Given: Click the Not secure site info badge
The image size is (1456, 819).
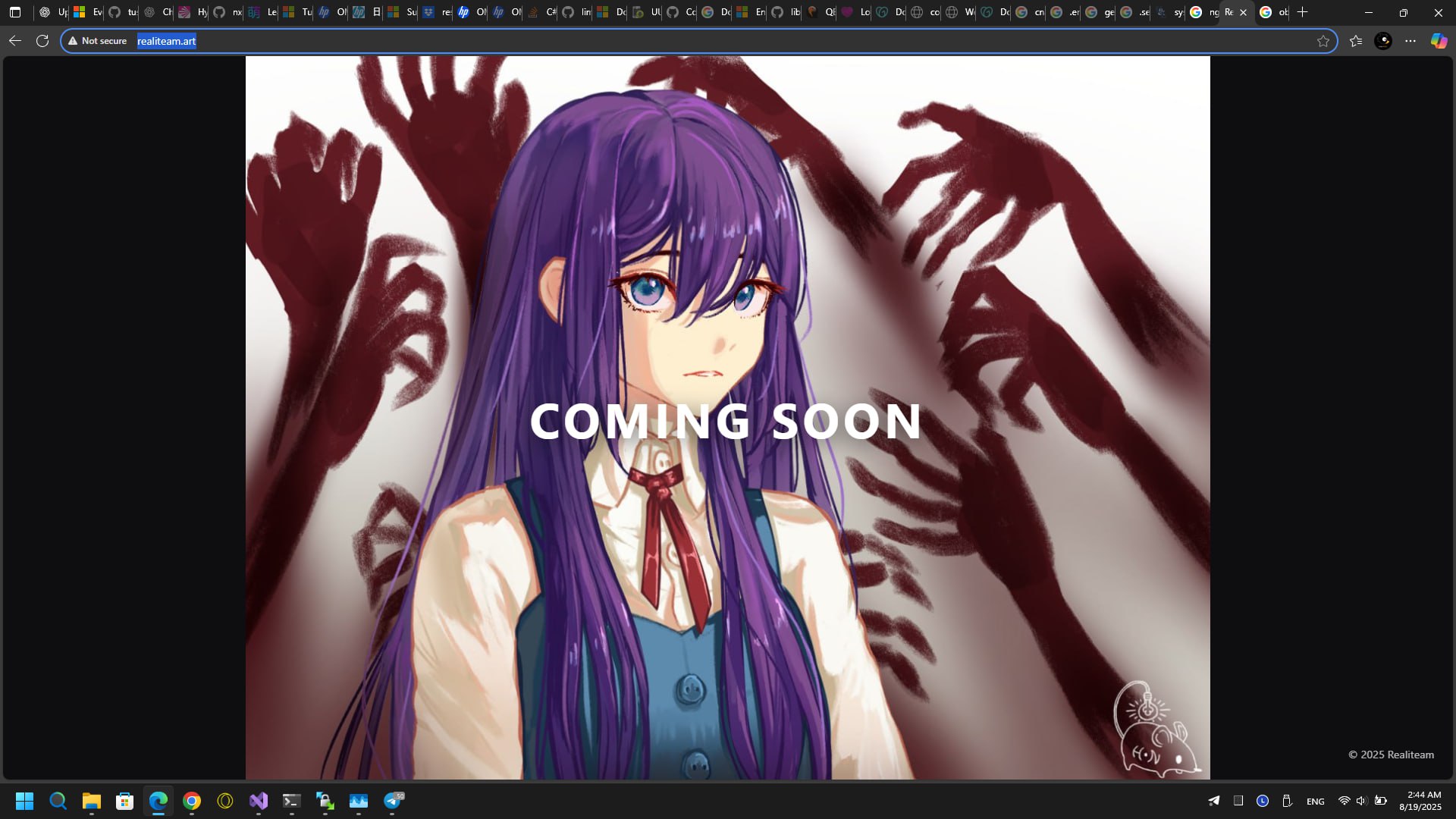Looking at the screenshot, I should 98,41.
